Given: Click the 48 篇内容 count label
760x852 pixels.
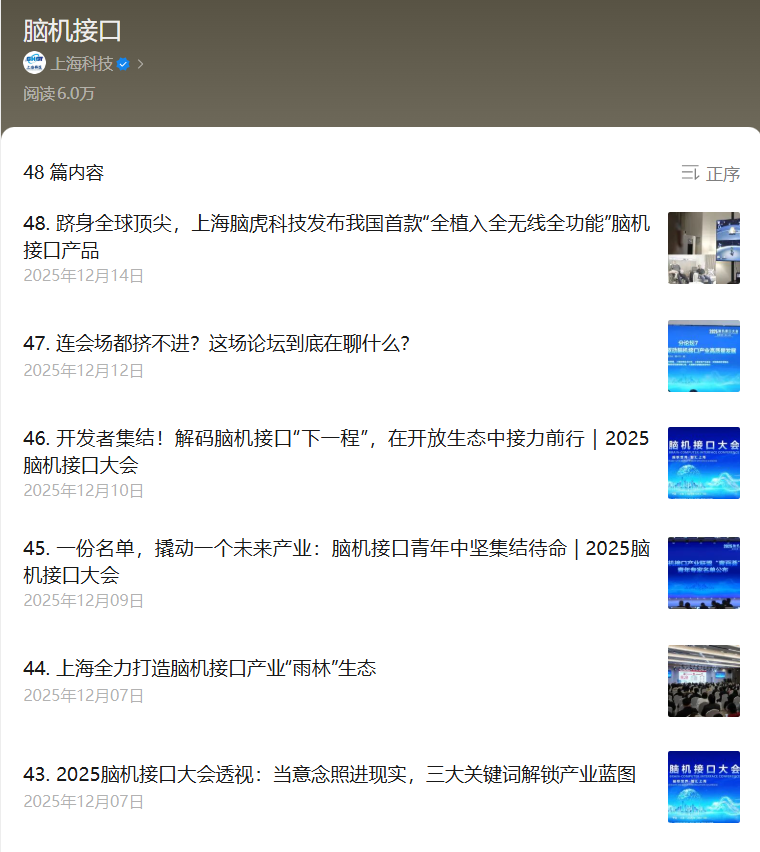Looking at the screenshot, I should [63, 173].
